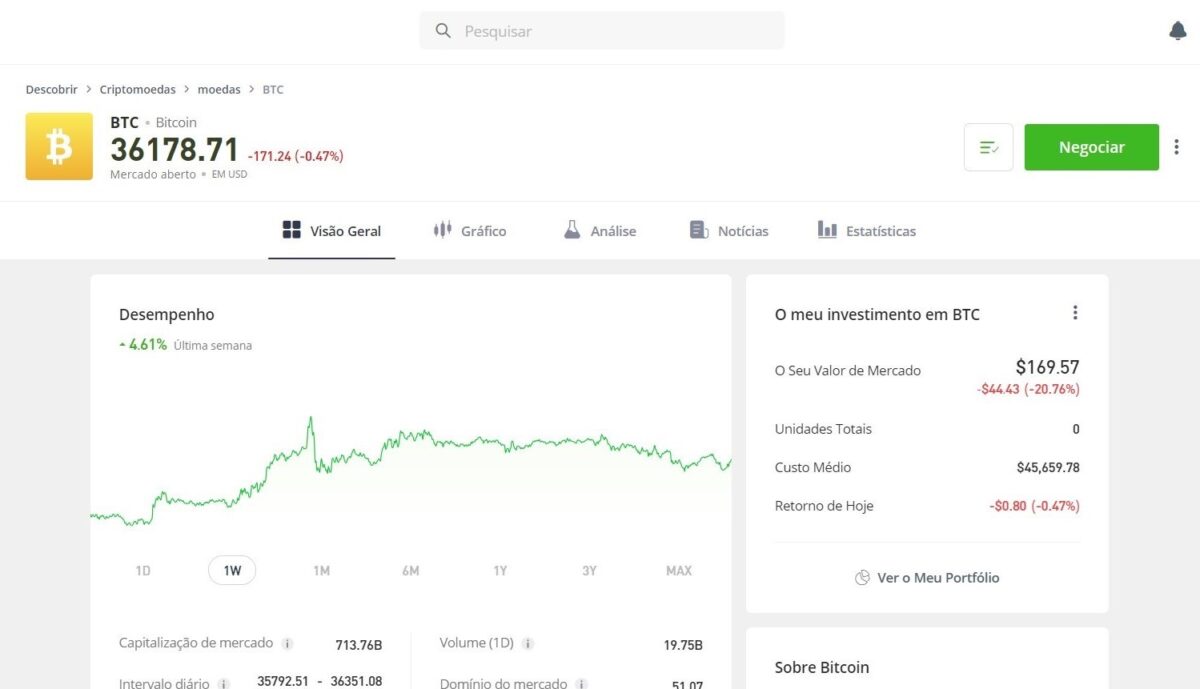The height and width of the screenshot is (689, 1200).
Task: Add BTC to watchlist using list icon
Action: 989,147
